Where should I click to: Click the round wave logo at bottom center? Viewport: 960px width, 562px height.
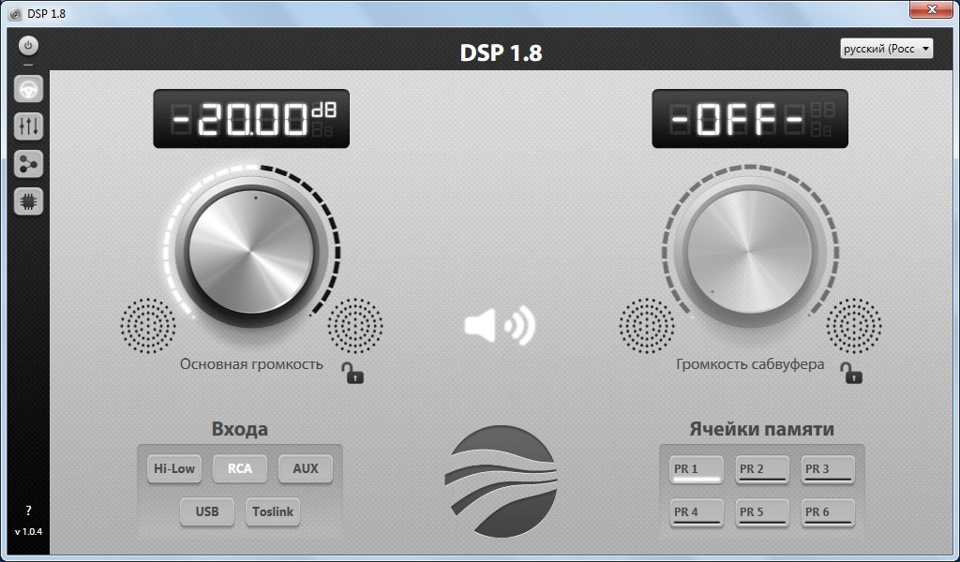pos(500,482)
